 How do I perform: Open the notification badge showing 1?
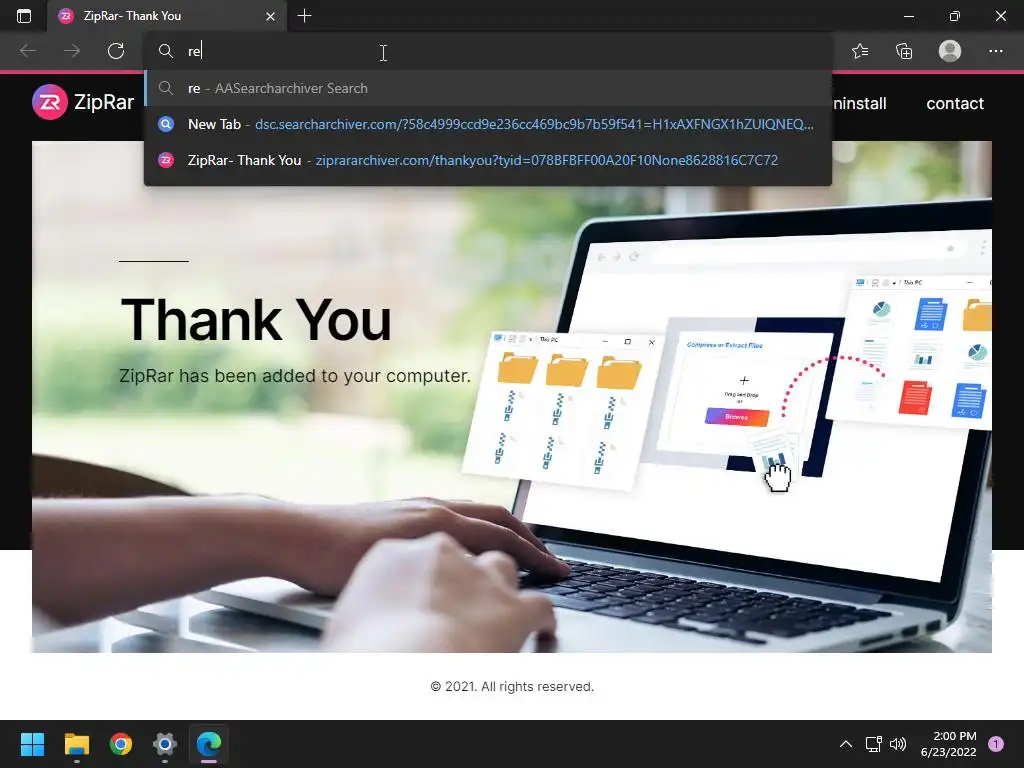pyautogui.click(x=996, y=744)
